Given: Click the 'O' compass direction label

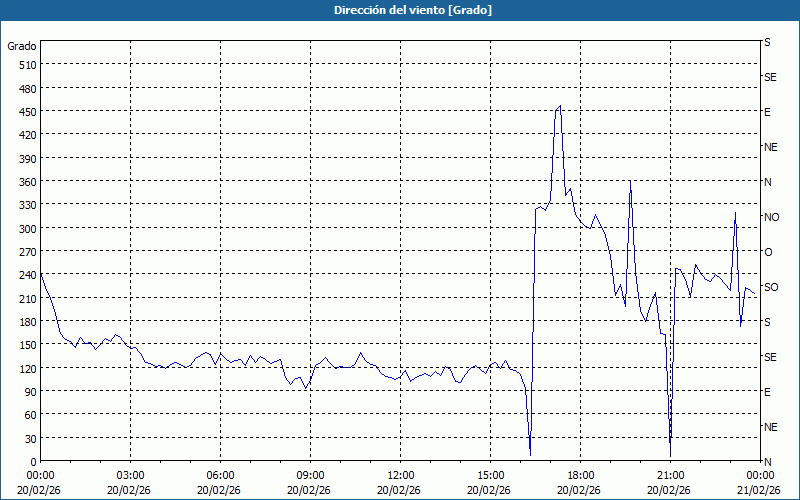Looking at the screenshot, I should 768,252.
